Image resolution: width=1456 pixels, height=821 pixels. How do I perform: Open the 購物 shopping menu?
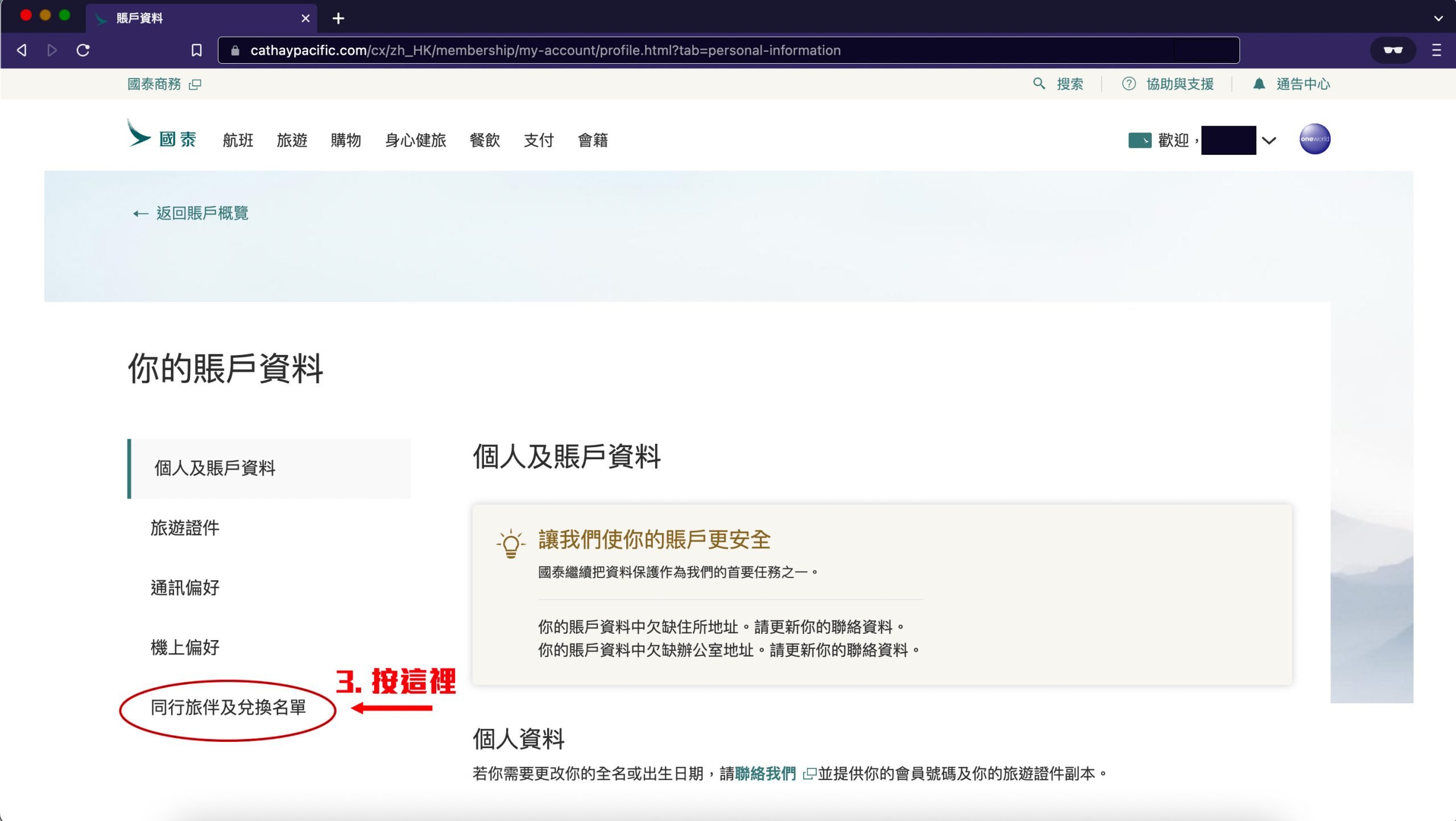pos(346,140)
